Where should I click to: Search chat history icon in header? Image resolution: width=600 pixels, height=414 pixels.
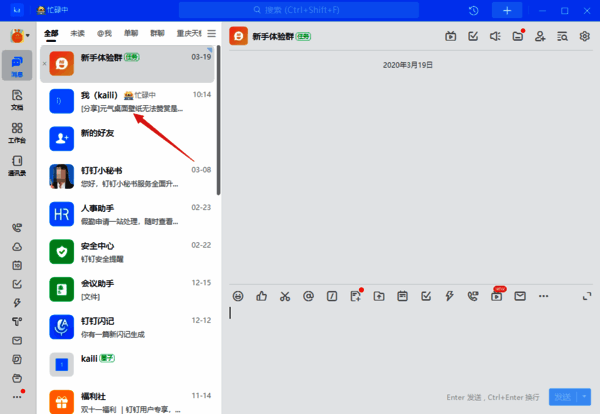(562, 36)
